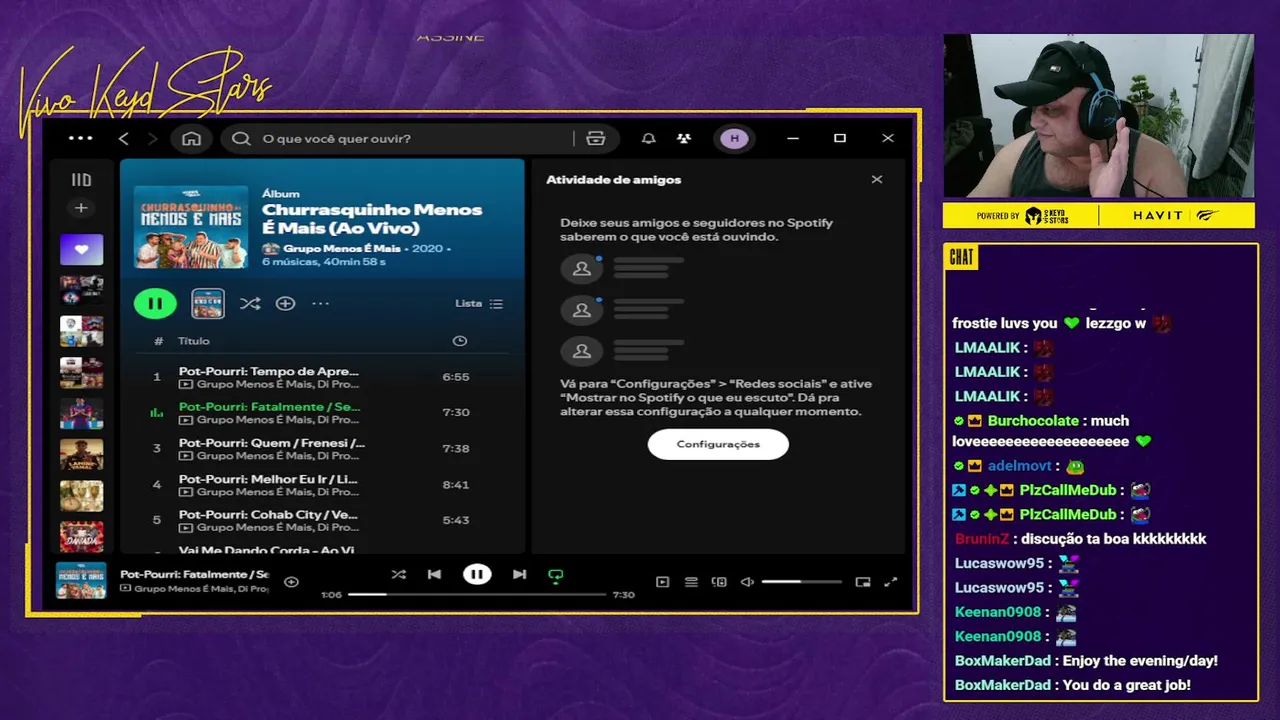This screenshot has width=1280, height=720.
Task: Open artist link Grupo Menos É Mais in header
Action: (x=341, y=248)
